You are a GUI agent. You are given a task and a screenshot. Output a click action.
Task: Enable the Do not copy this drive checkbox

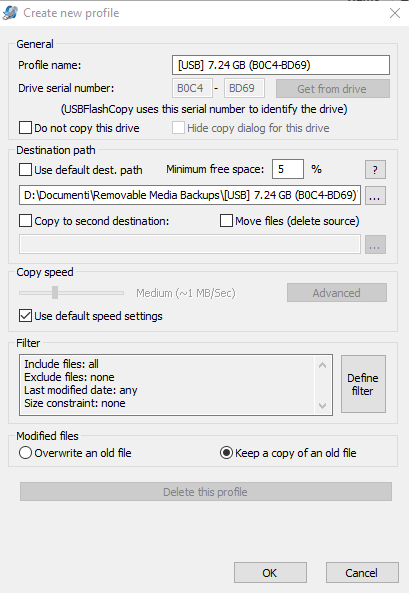click(x=25, y=128)
